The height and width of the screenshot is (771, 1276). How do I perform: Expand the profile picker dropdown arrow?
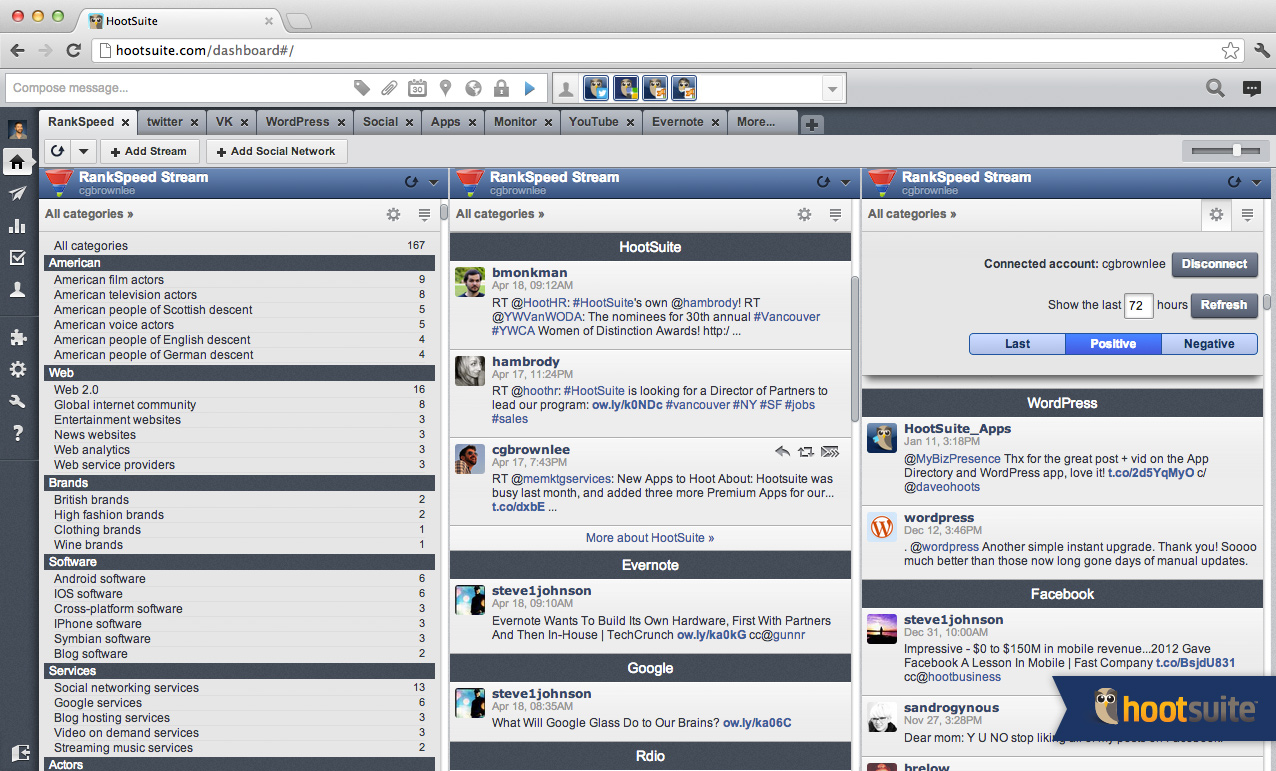[x=832, y=89]
